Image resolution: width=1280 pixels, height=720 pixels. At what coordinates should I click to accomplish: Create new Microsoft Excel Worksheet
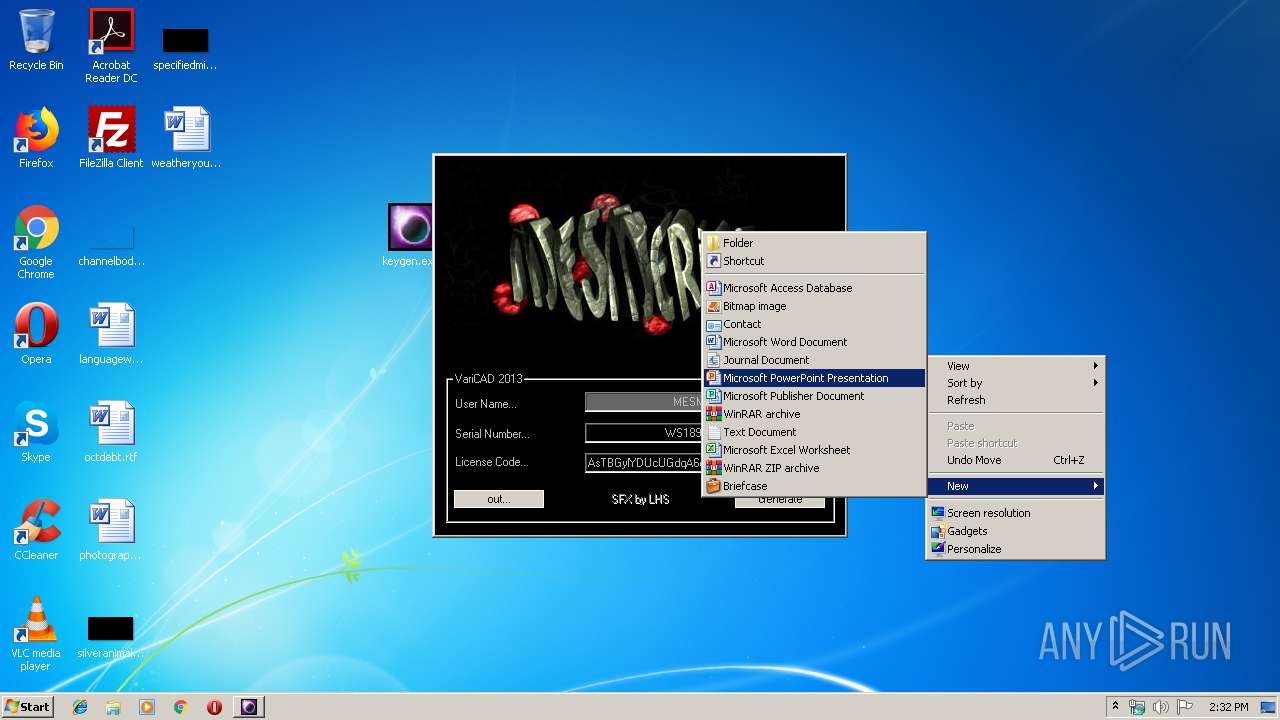(x=814, y=450)
